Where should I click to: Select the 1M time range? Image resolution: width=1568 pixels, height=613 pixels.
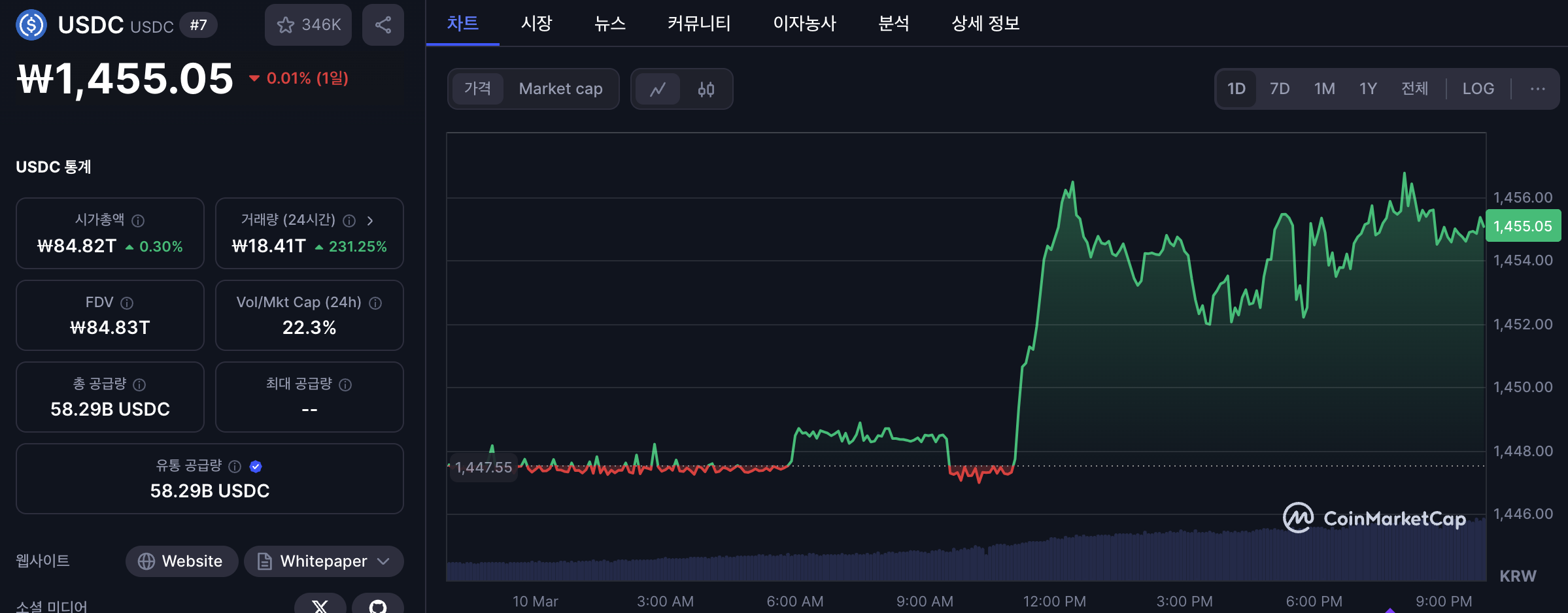[x=1325, y=89]
